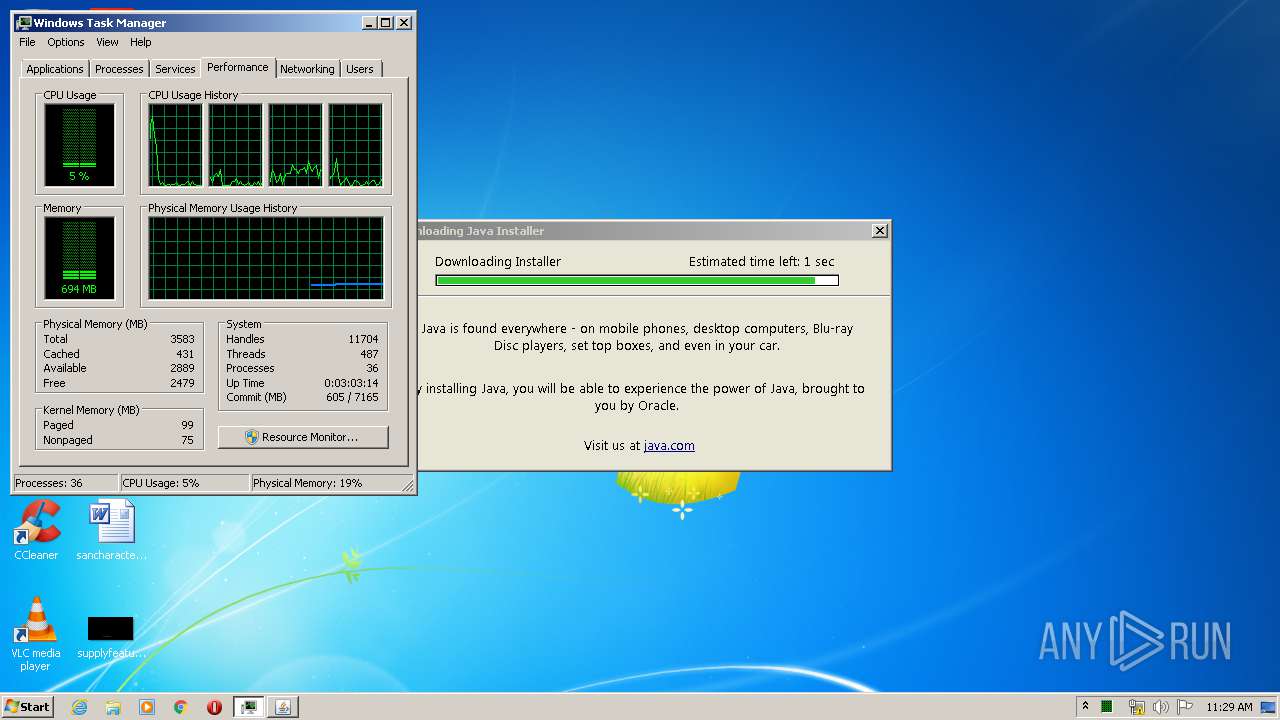Click the Total physical memory value 3583

point(182,339)
